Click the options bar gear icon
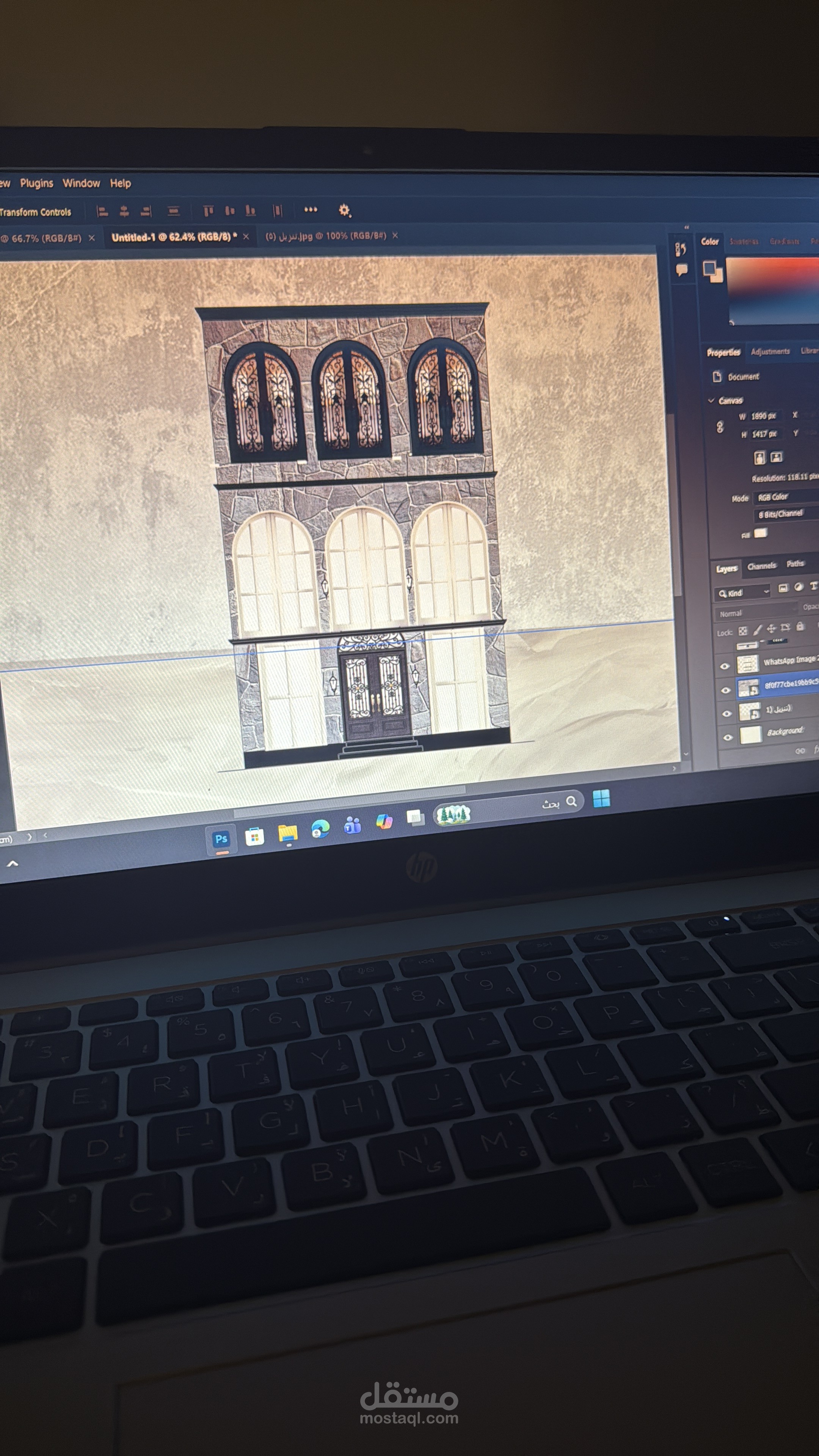 (344, 210)
